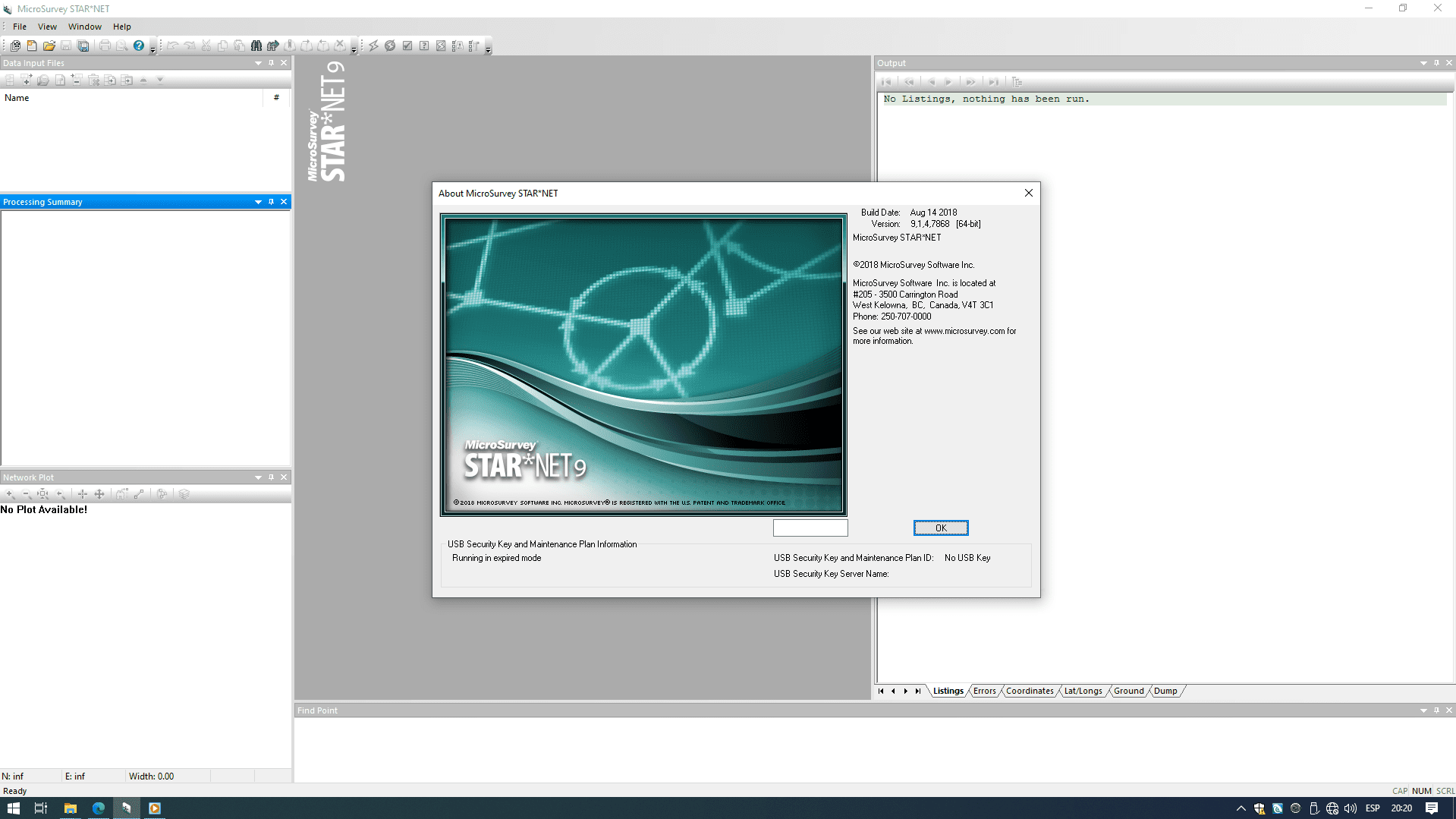Switch to the Coordinates tab

pos(1029,691)
